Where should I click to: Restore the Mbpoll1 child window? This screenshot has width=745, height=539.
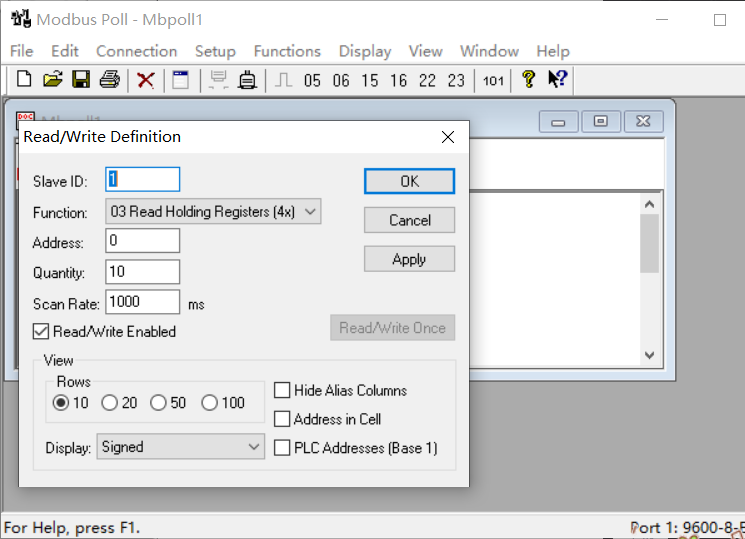pos(601,122)
